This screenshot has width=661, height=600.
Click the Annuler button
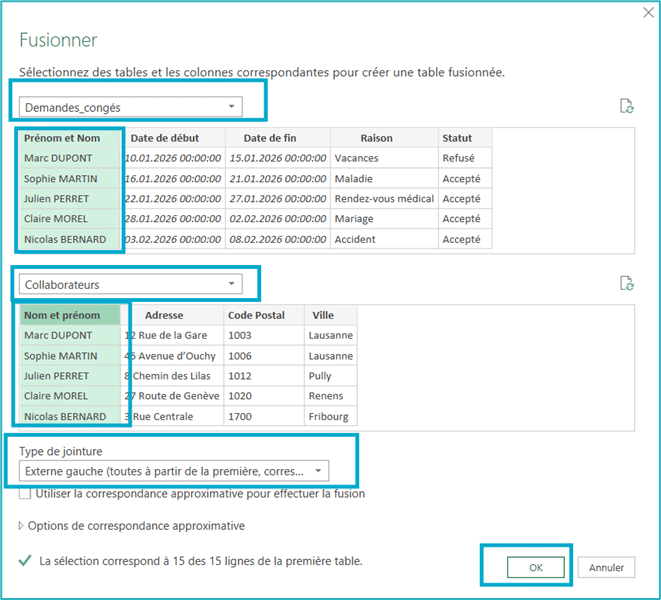pos(606,568)
